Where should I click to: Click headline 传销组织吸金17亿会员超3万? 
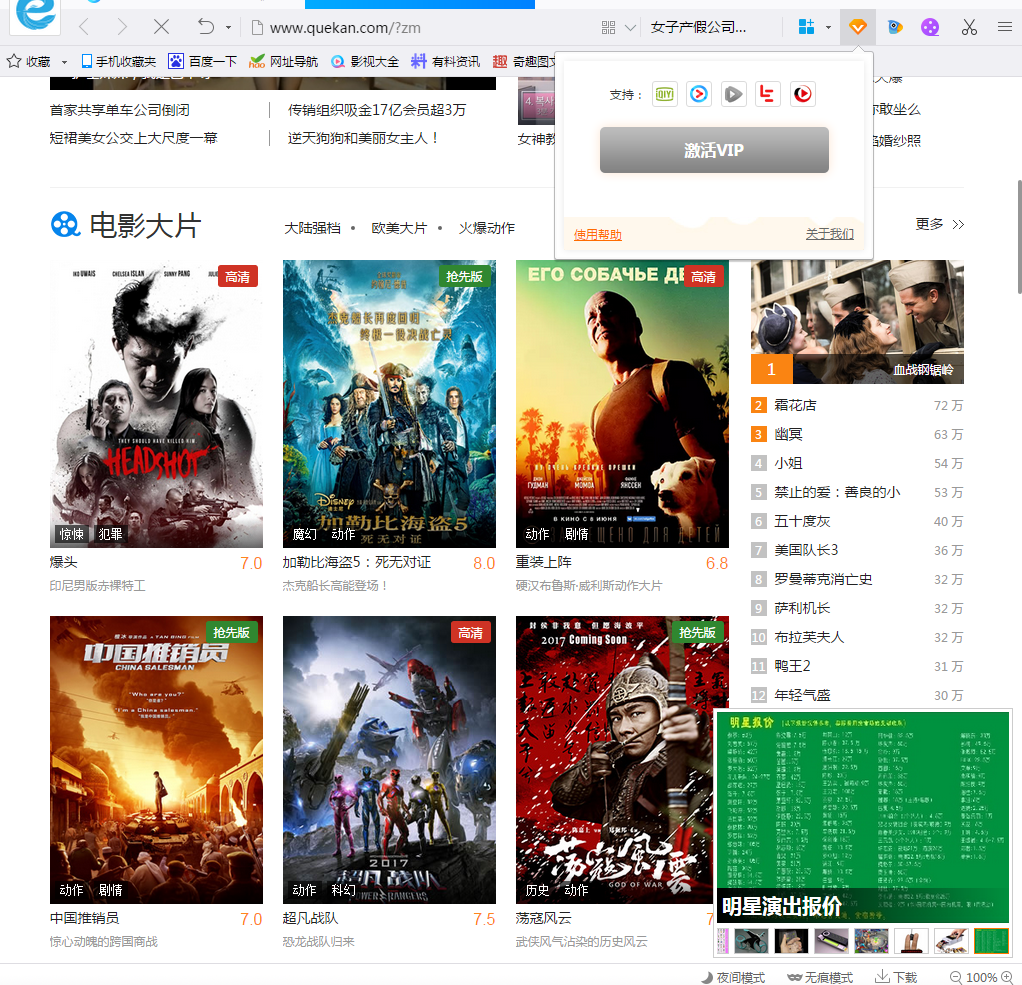pyautogui.click(x=377, y=110)
